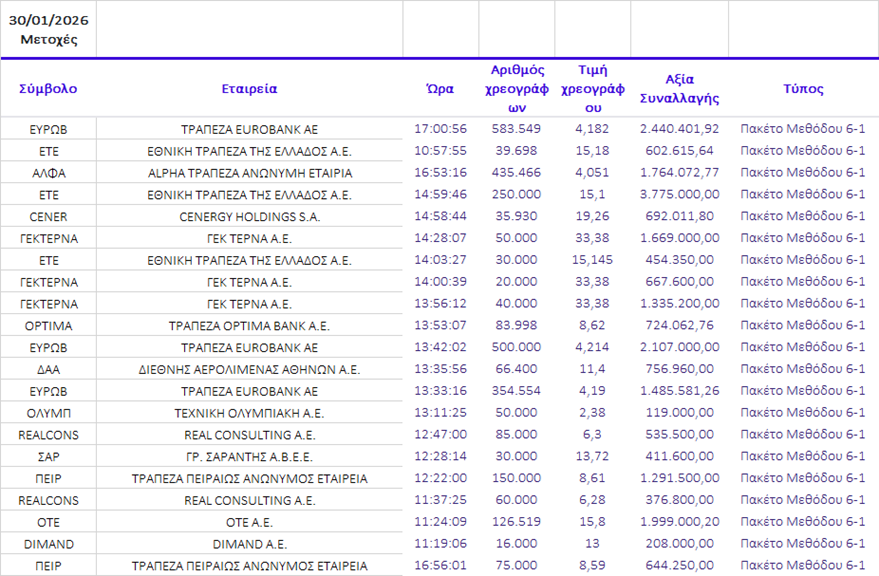
Task: Click the CENER symbol cell
Action: coord(48,216)
